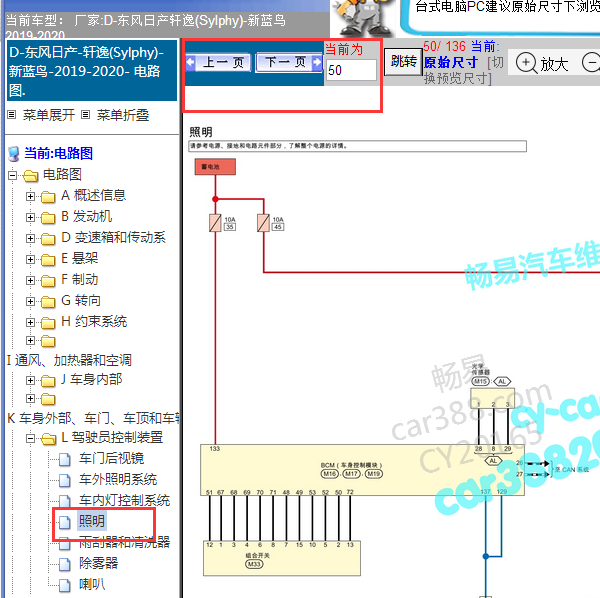Click the 跳转 jump button
600x598 pixels.
[403, 62]
